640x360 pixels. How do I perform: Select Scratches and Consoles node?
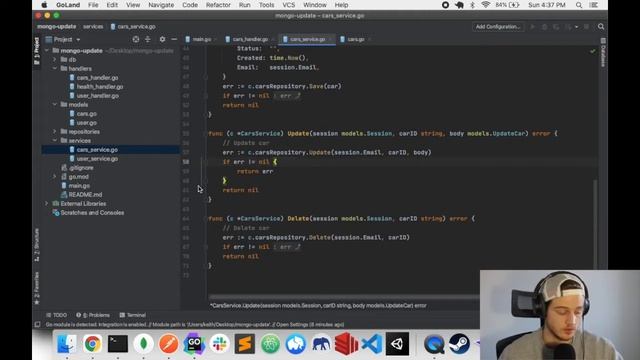click(x=92, y=213)
